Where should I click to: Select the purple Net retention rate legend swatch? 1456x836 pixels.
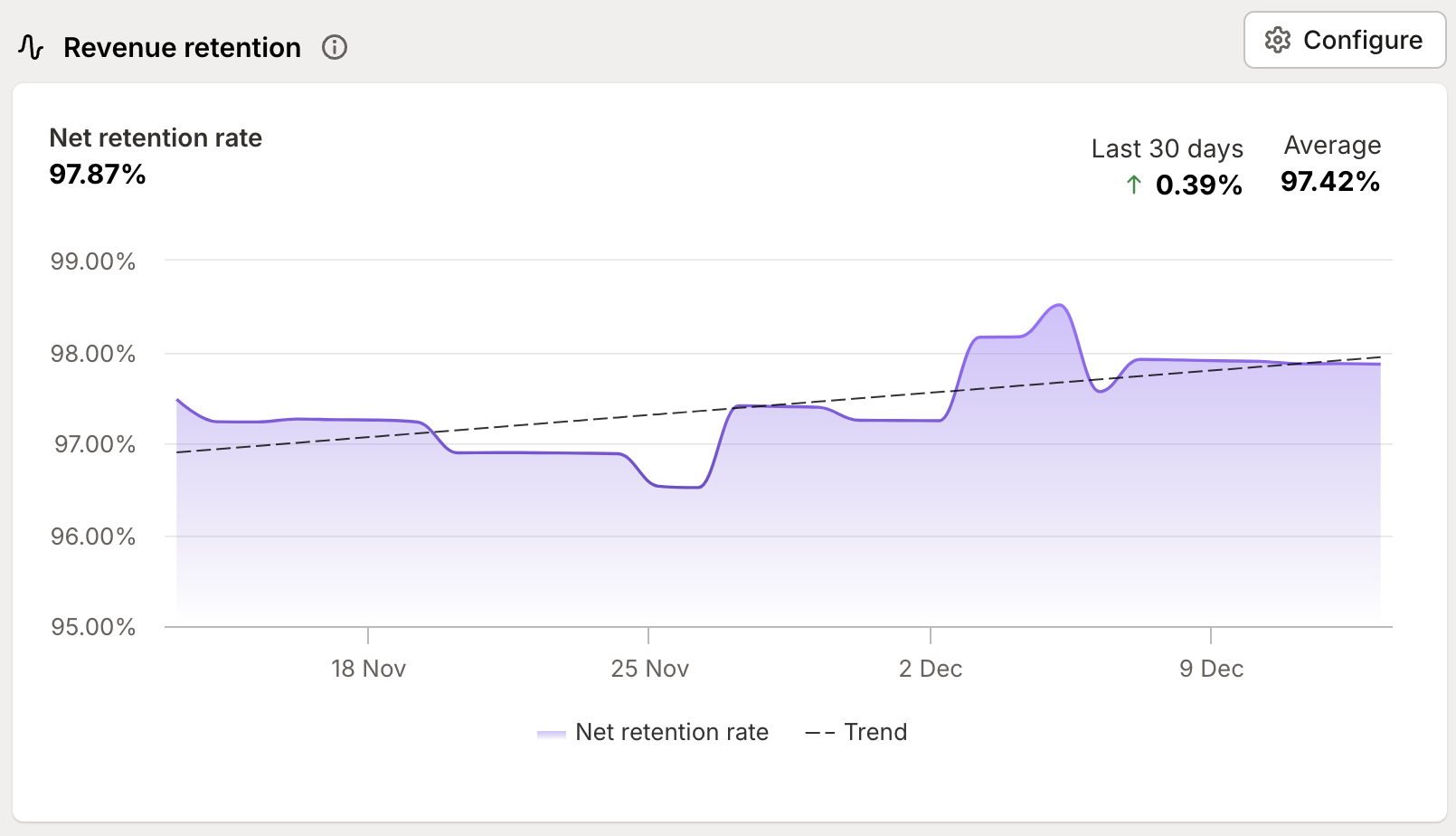click(553, 733)
